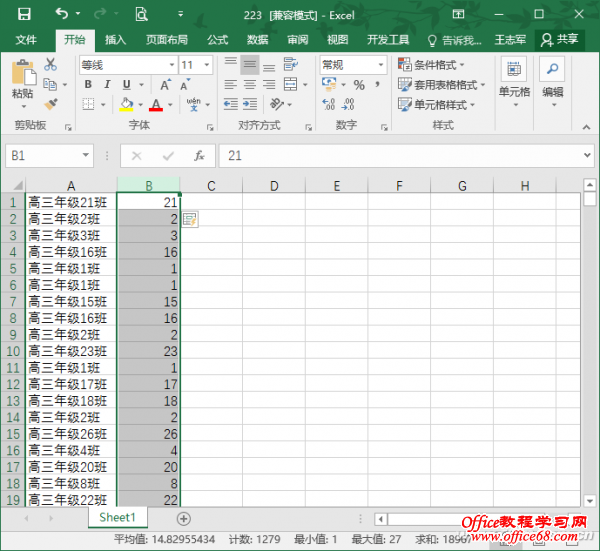Click the Paste clipboard icon
Viewport: 600px width, 551px height.
point(22,78)
